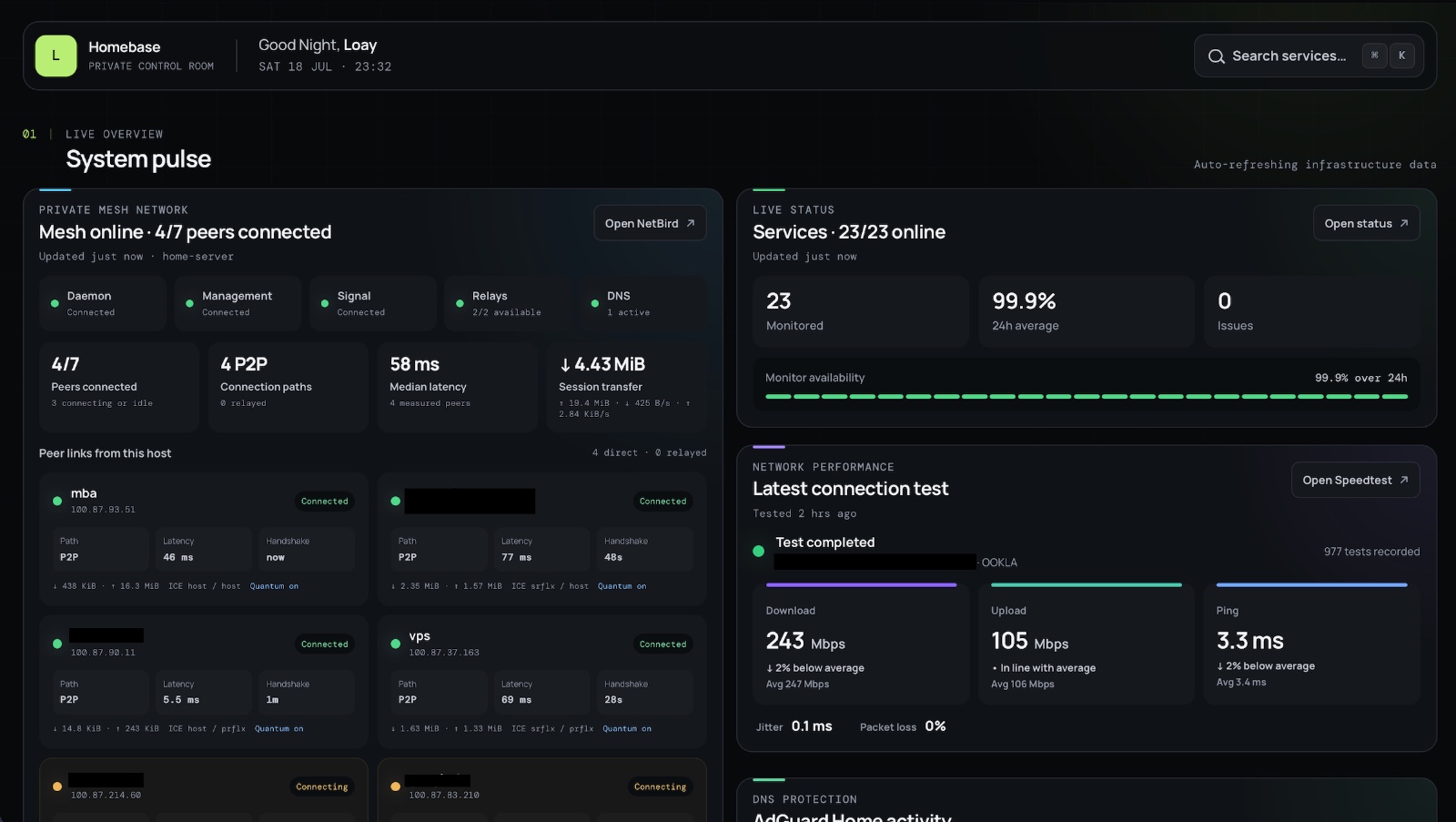Viewport: 1456px width, 822px height.
Task: Click the green status dot beside mba peer
Action: click(x=57, y=501)
